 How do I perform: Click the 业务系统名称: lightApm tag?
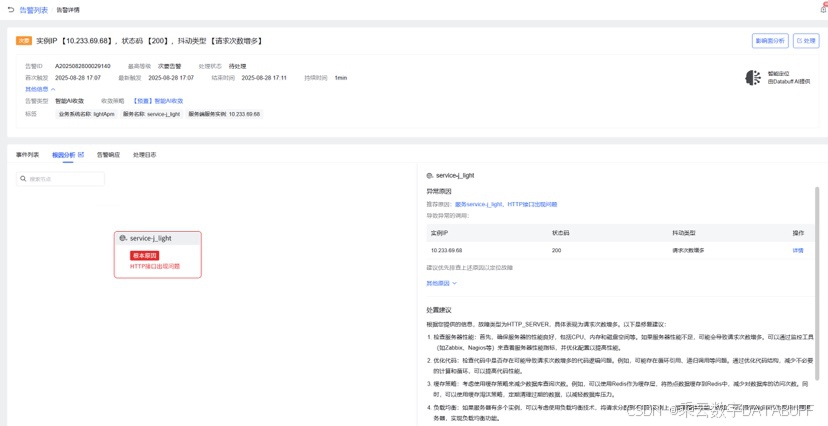87,114
